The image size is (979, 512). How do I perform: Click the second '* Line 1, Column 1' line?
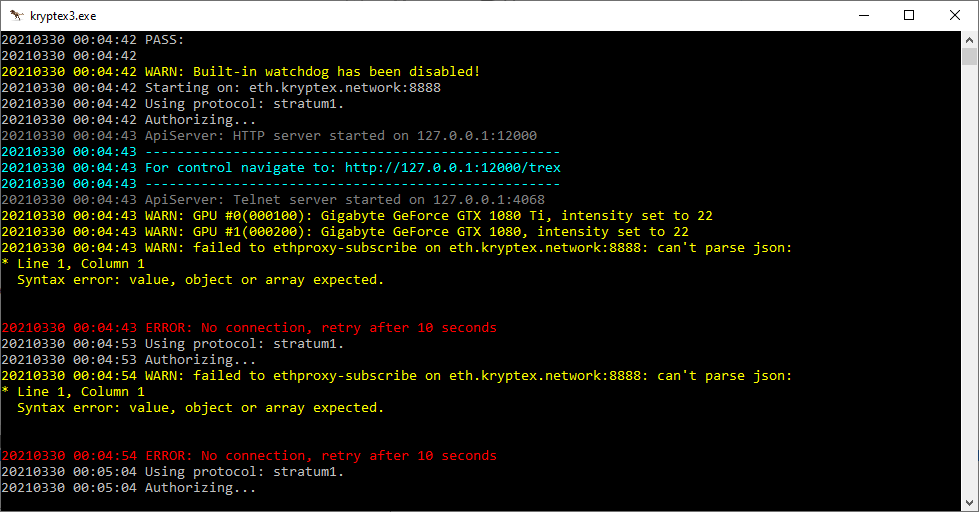[73, 391]
